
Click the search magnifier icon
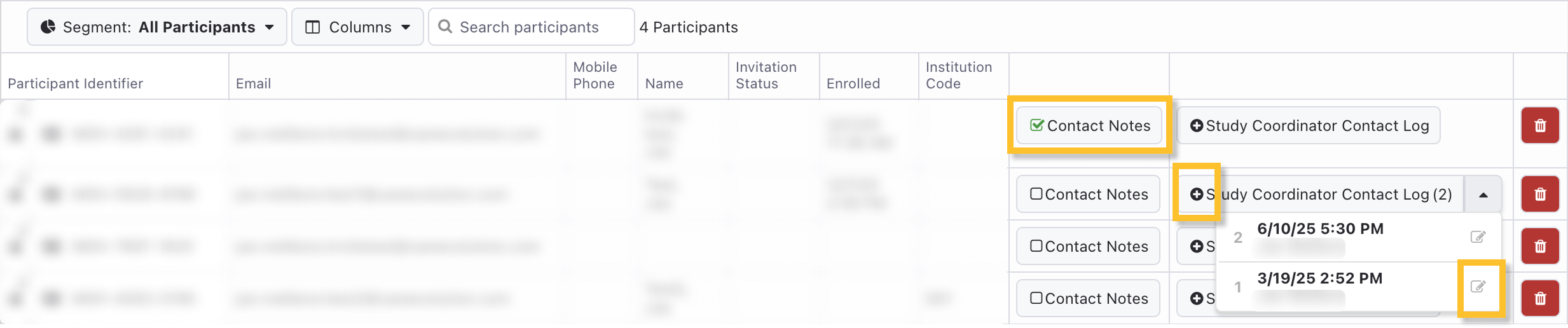445,27
